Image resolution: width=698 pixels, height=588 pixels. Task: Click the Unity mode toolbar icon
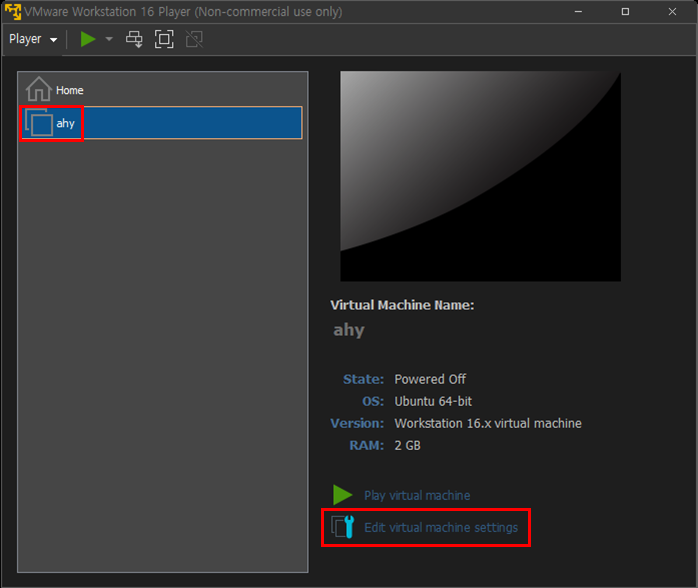pos(194,39)
